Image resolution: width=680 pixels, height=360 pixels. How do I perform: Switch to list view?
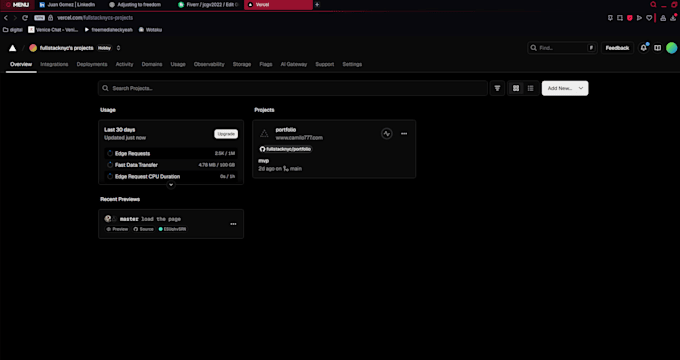click(530, 88)
